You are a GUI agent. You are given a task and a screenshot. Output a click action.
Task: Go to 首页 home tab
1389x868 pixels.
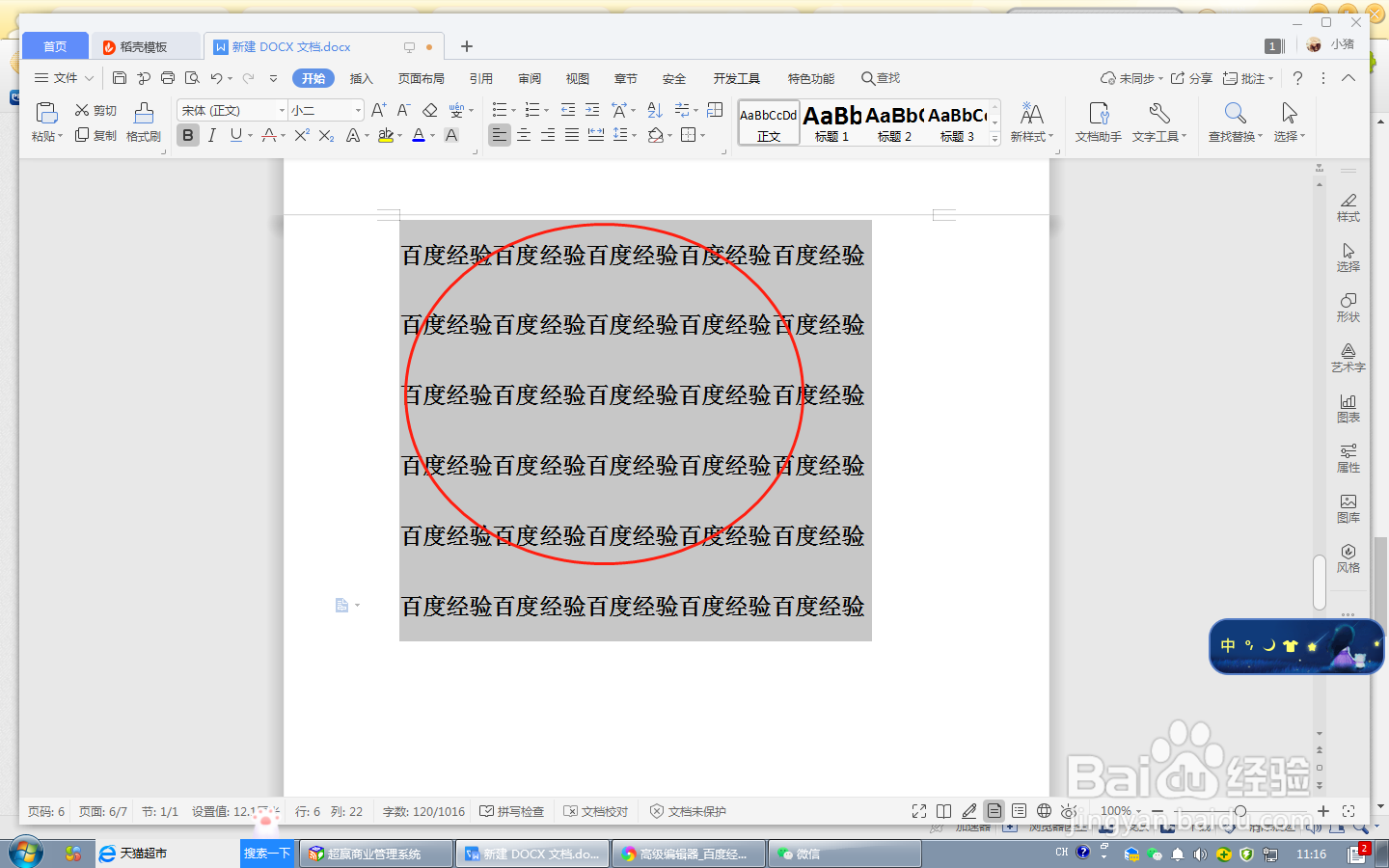pos(55,46)
